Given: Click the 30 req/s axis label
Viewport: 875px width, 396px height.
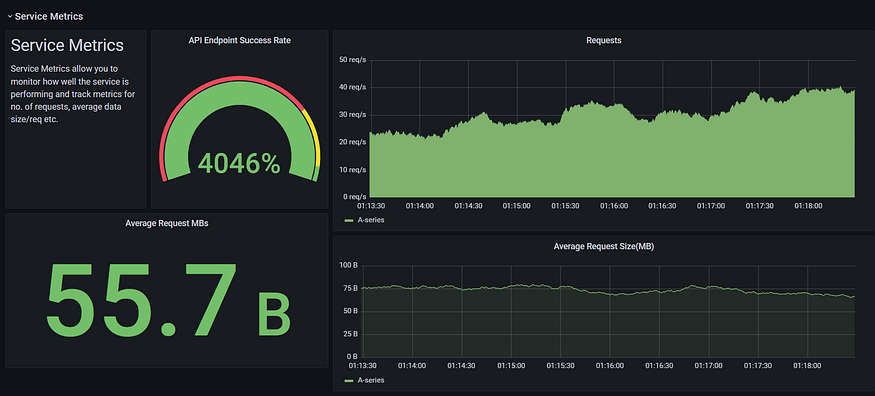Looking at the screenshot, I should coord(353,115).
